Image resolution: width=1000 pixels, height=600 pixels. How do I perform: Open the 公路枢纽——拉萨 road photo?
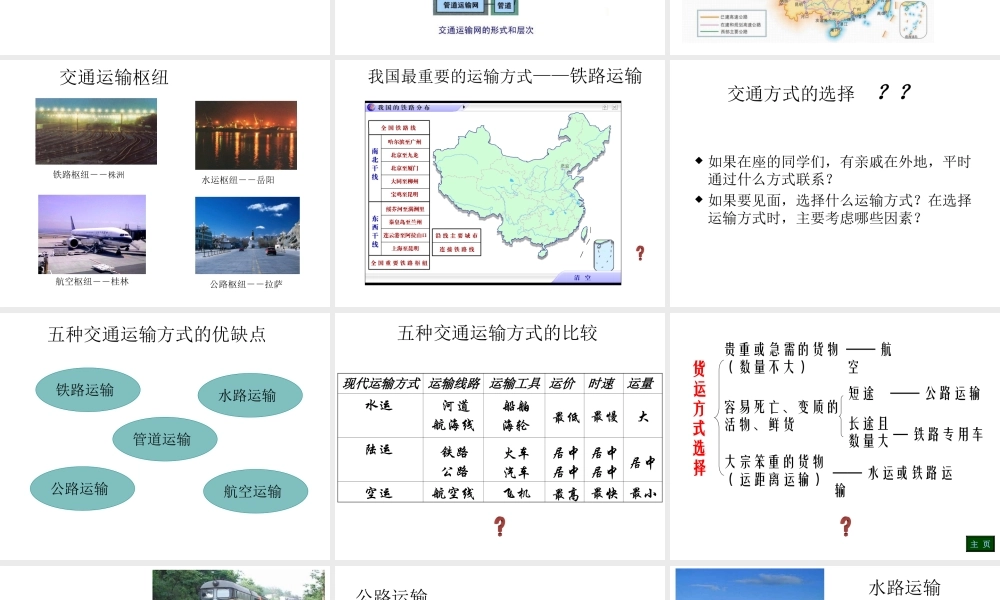[247, 235]
